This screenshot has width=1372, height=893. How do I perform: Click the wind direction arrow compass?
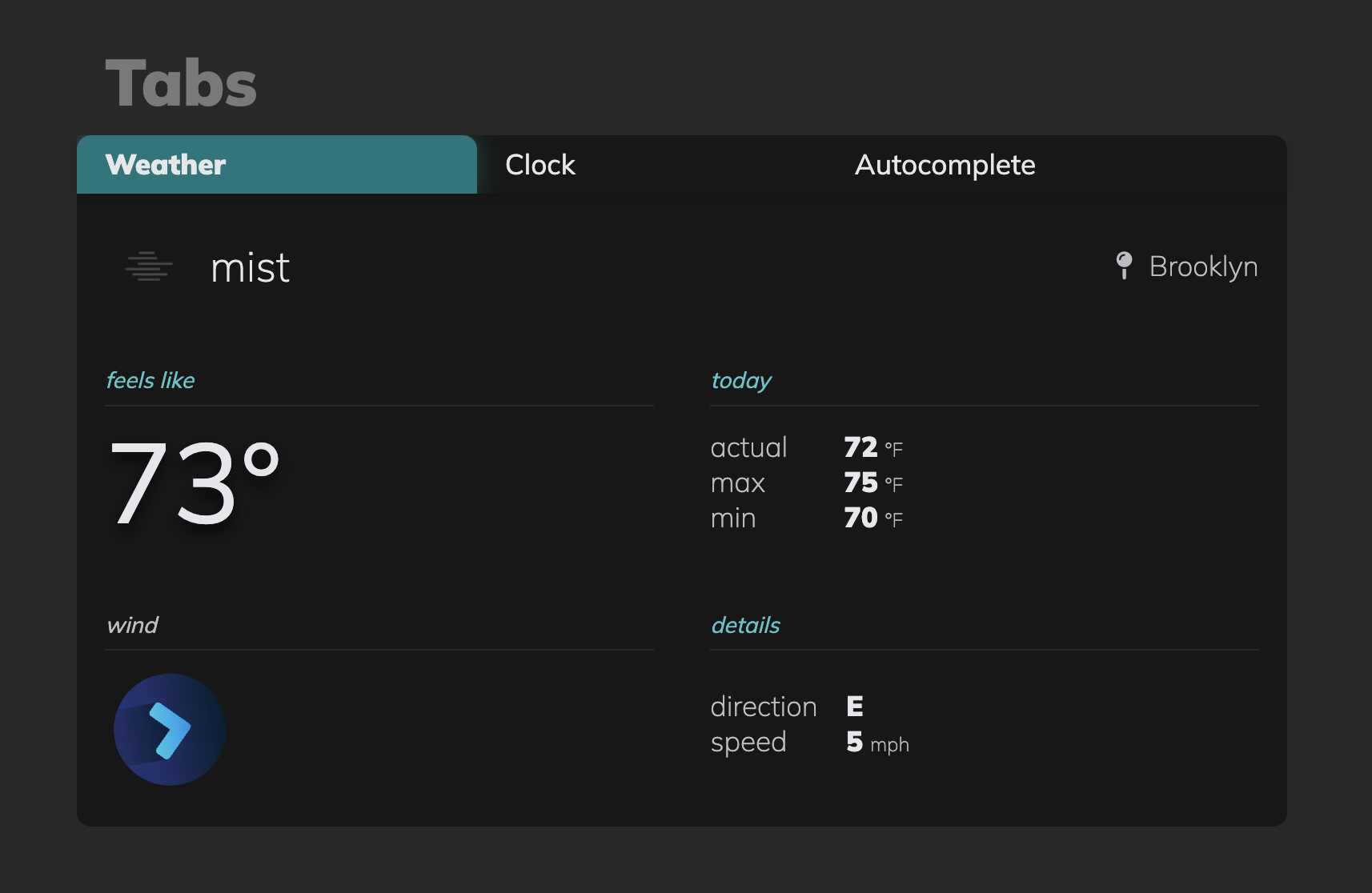click(170, 729)
